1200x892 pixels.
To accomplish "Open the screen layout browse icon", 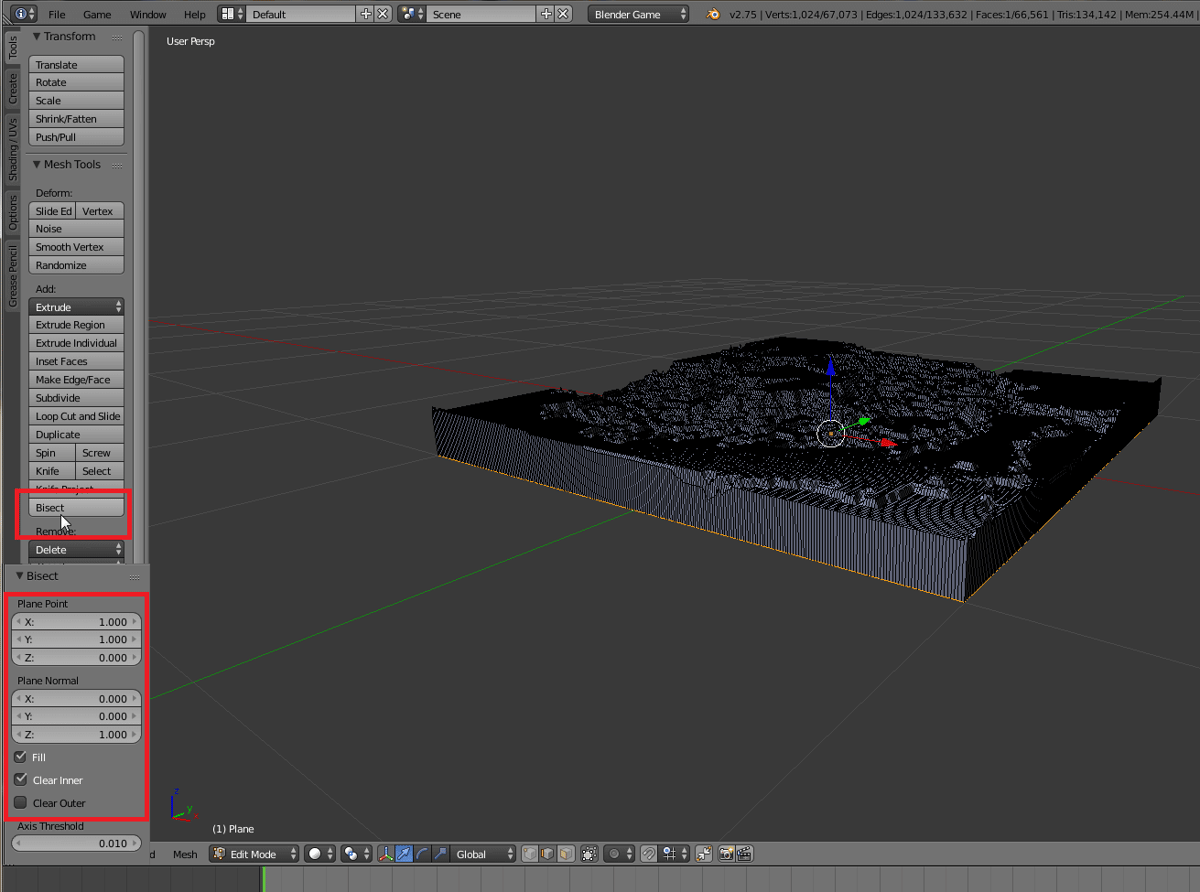I will [232, 14].
